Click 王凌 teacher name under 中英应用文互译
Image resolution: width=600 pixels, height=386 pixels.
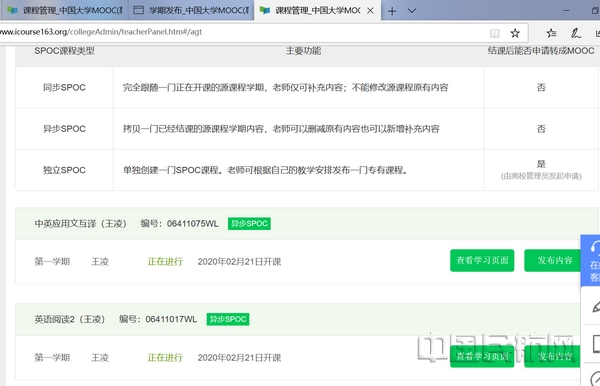100,262
